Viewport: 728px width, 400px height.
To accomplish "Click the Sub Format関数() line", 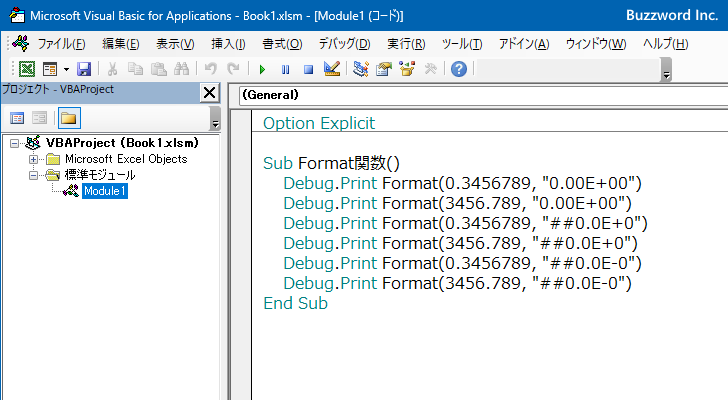I will 331,163.
